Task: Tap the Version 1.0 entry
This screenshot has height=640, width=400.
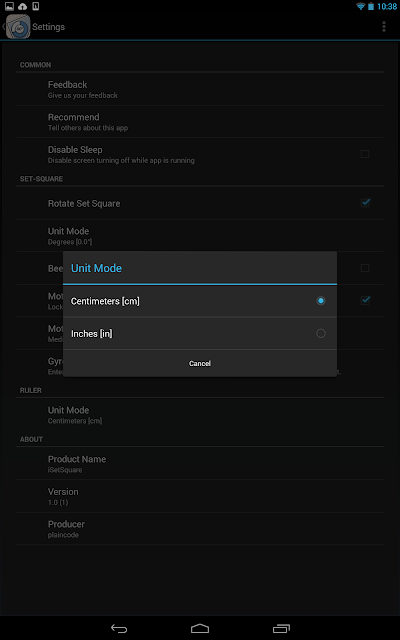Action: tap(200, 496)
